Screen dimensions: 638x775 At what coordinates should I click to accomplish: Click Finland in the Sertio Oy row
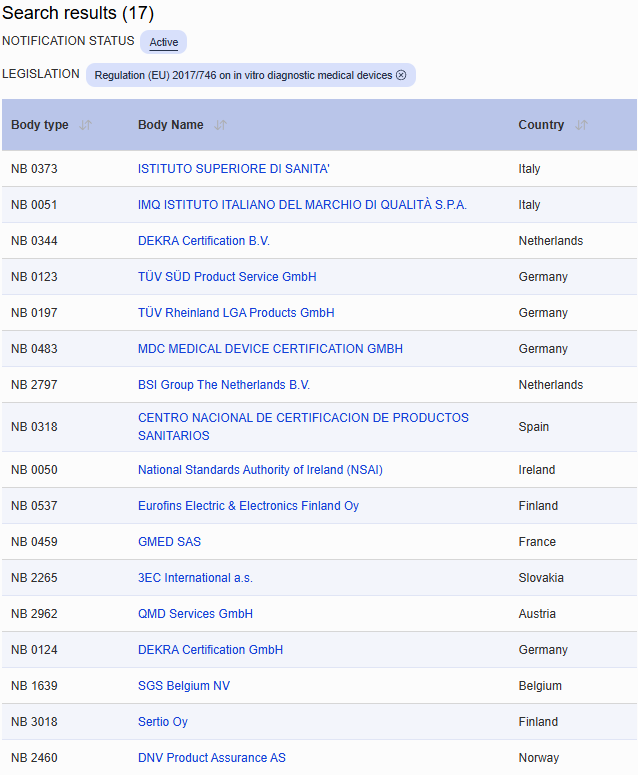point(538,722)
